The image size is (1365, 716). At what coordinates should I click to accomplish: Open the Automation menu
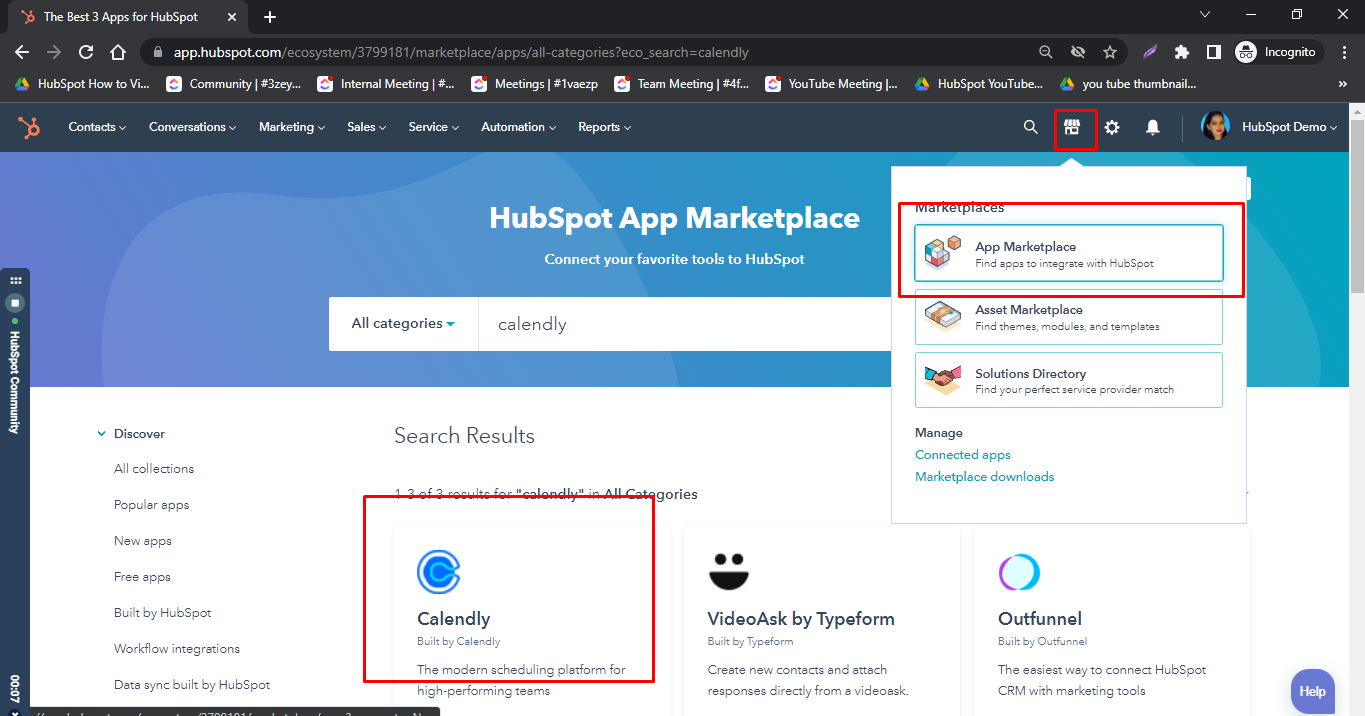(518, 127)
